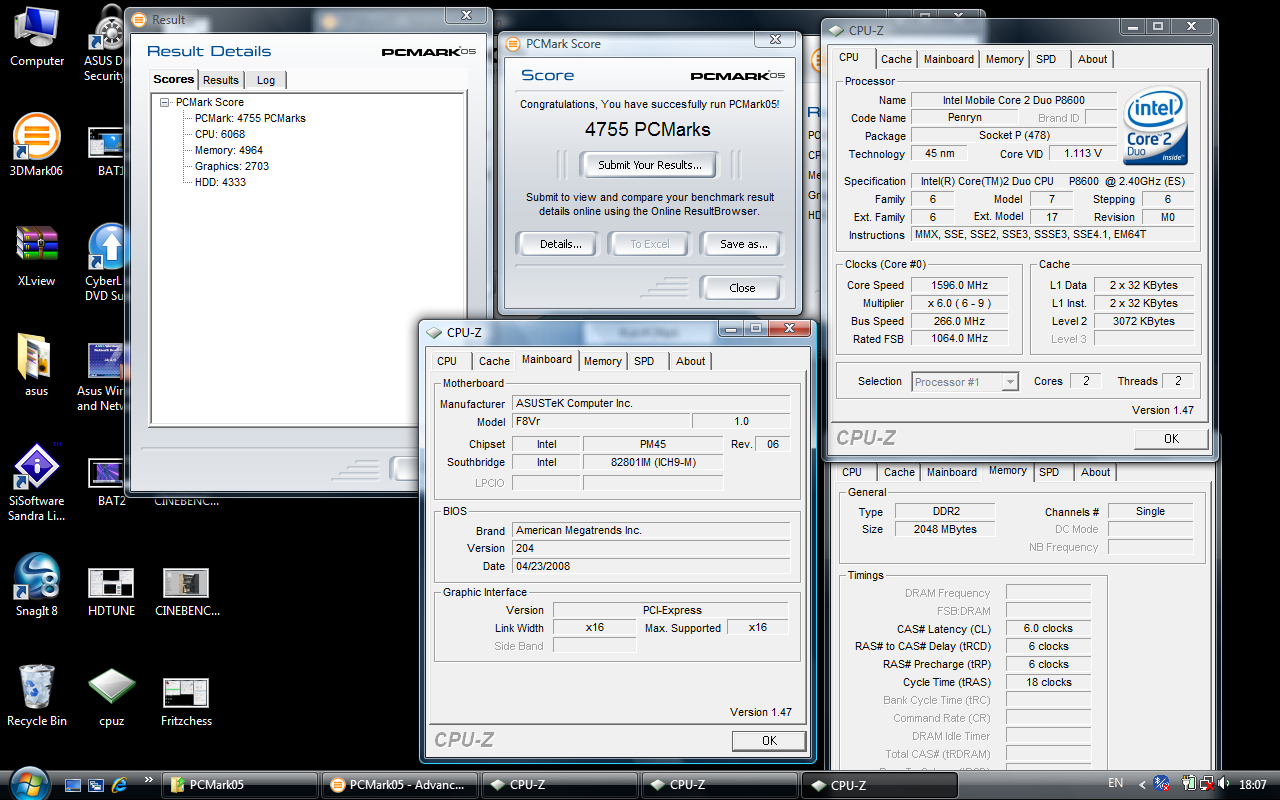Switch to the PCMark05 - Advanc... taskbar button

coord(400,785)
